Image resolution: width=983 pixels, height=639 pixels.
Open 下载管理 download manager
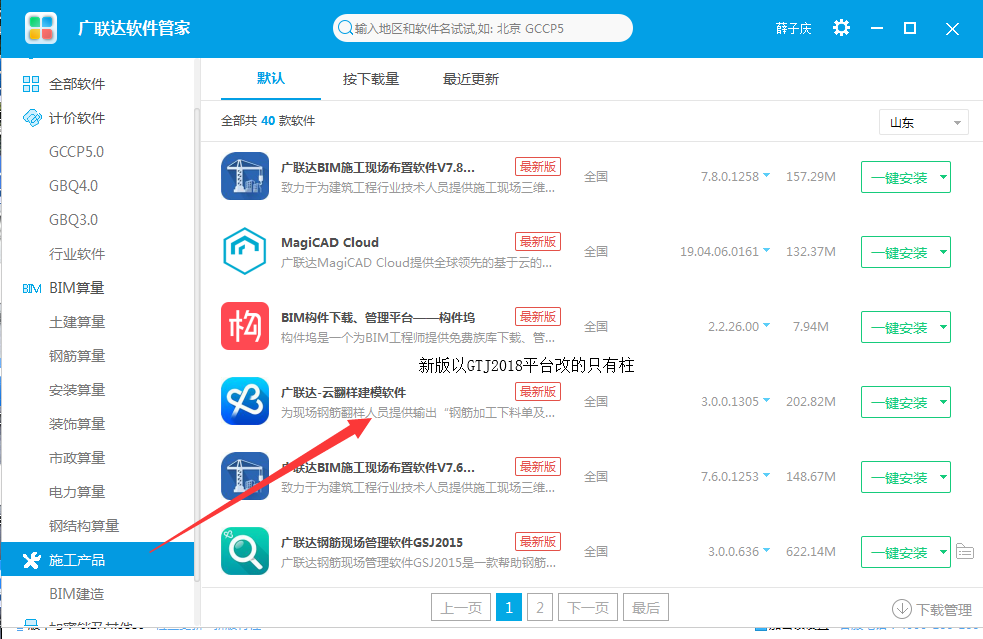pos(932,609)
